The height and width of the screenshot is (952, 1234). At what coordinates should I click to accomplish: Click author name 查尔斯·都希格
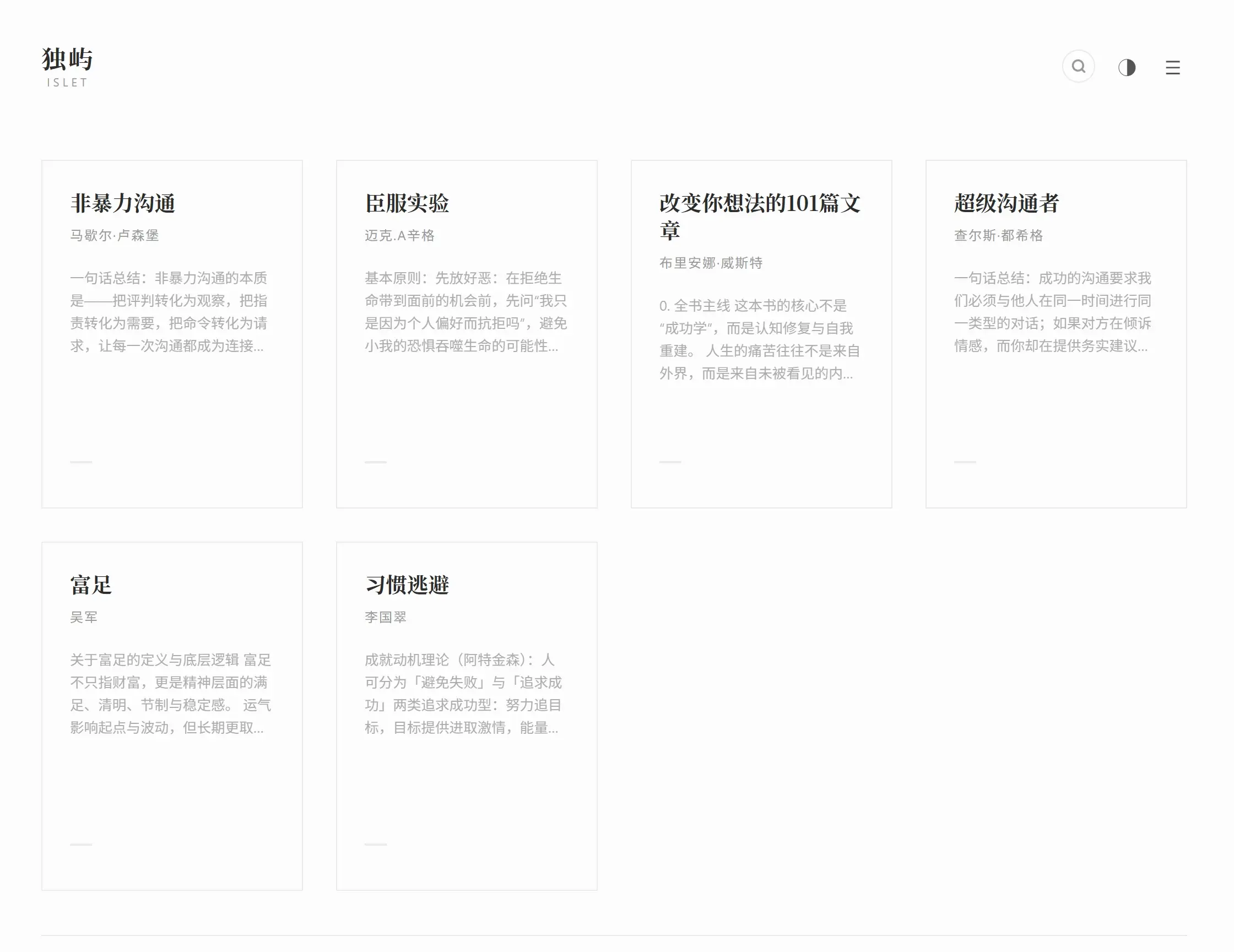(998, 236)
